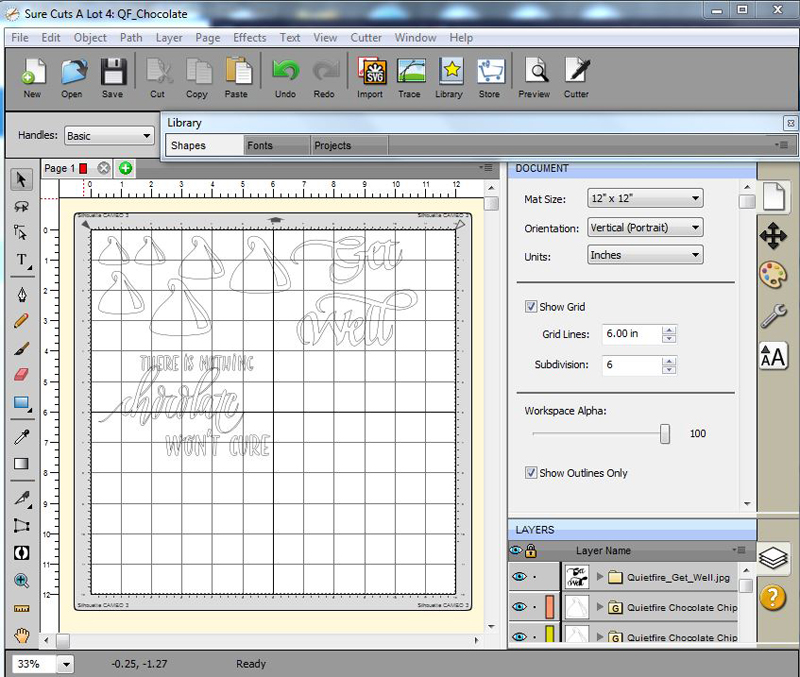The width and height of the screenshot is (800, 677).
Task: Select the Zoom magnifier tool
Action: [x=21, y=581]
